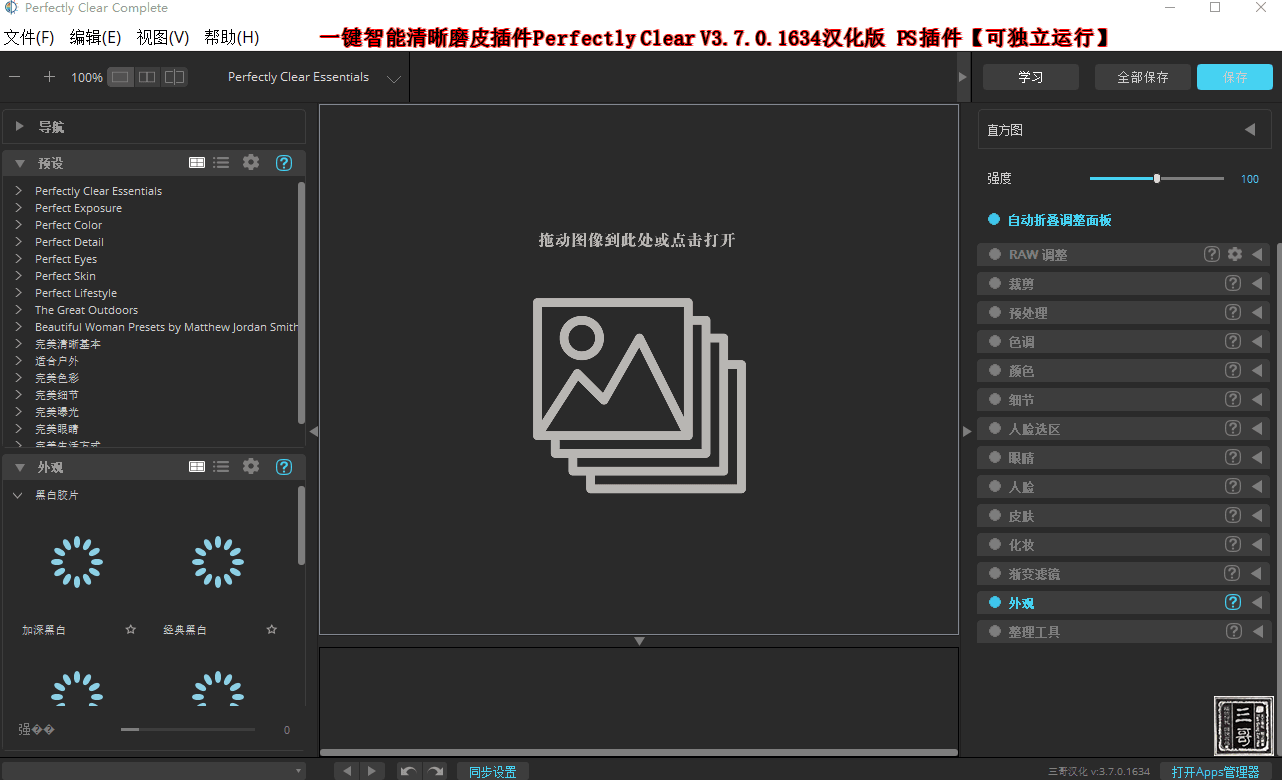Open help for 皮肤 section
This screenshot has width=1282, height=780.
(1233, 515)
